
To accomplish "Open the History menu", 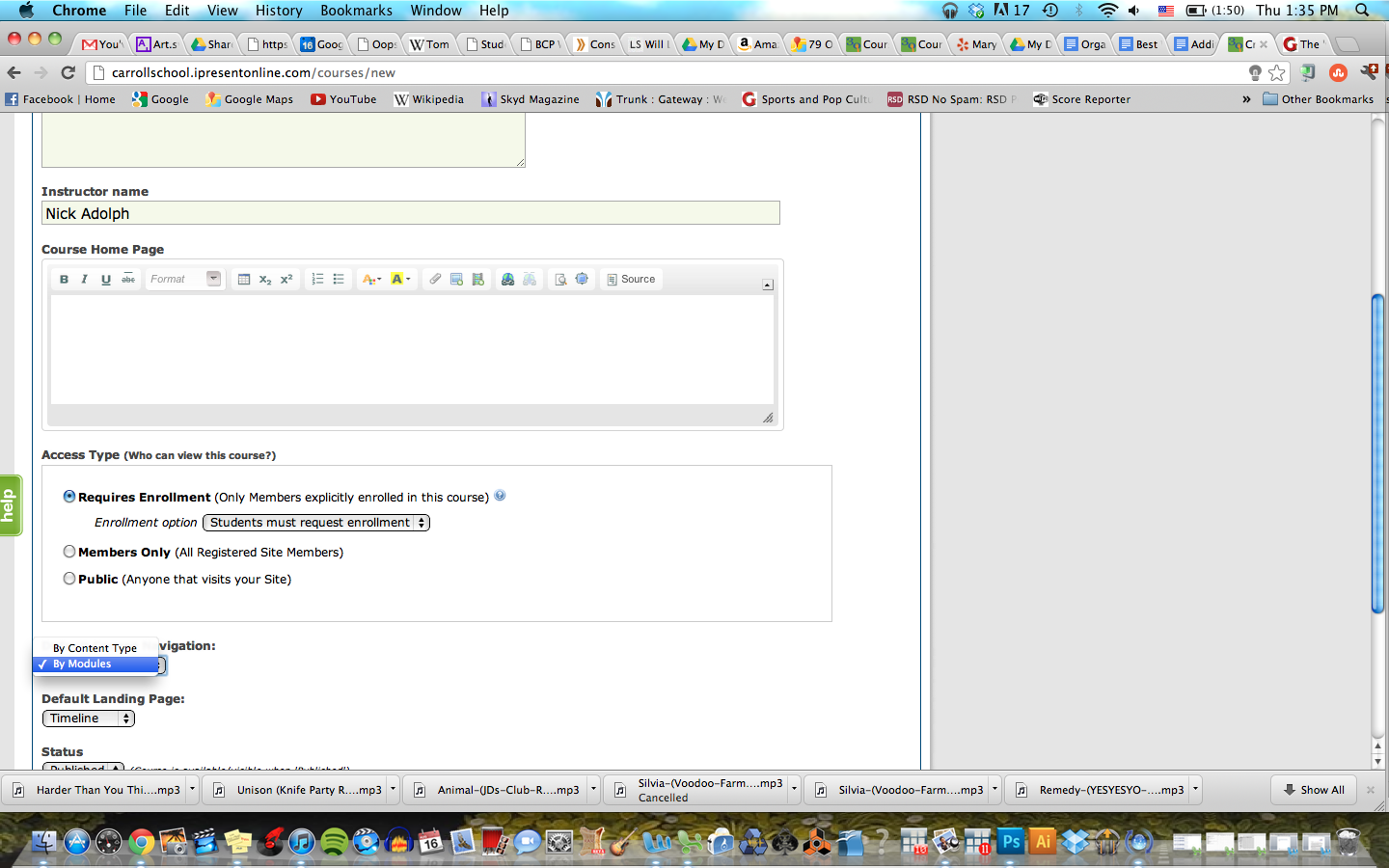I will (279, 10).
